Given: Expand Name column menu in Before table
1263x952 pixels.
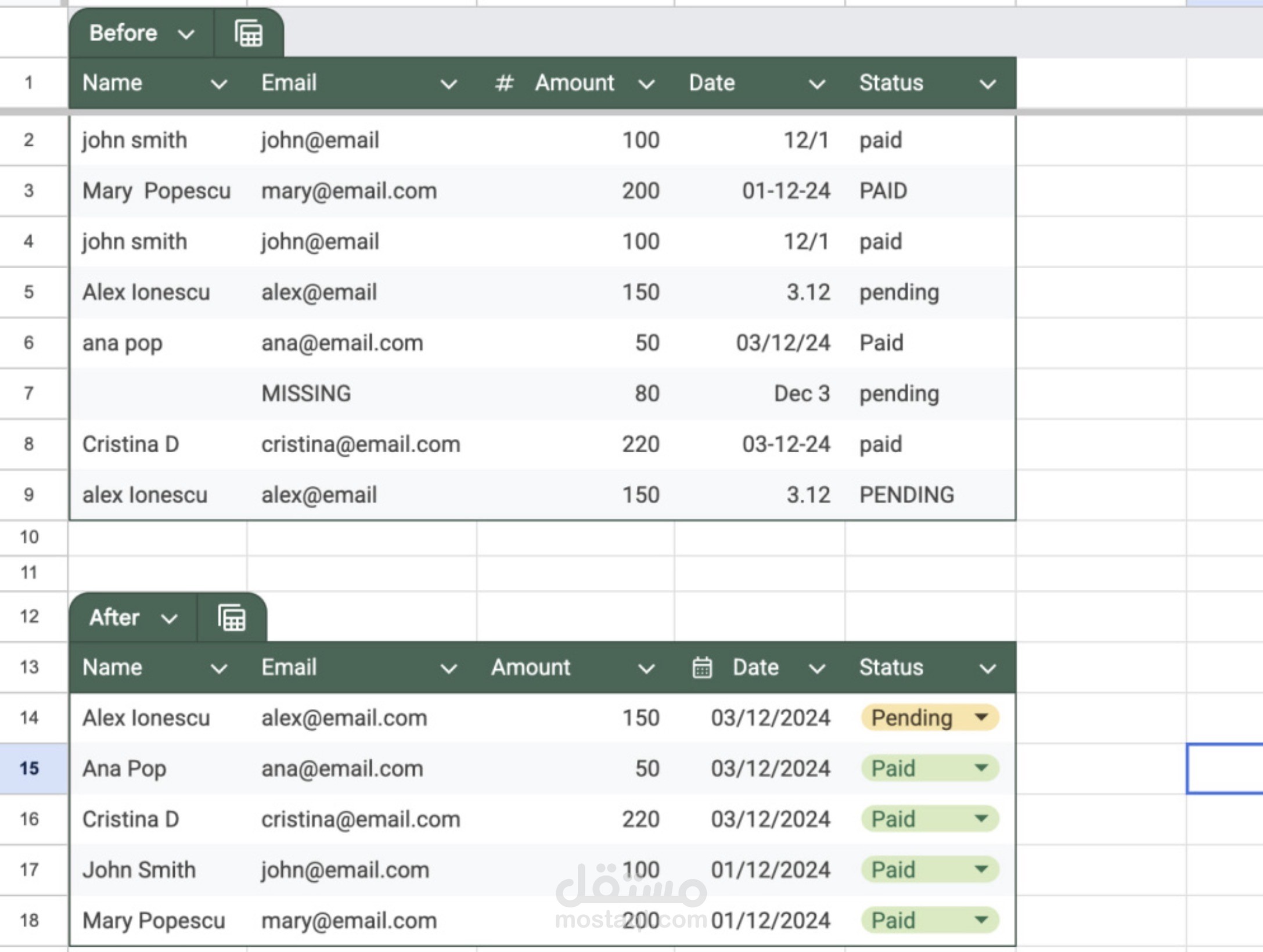Looking at the screenshot, I should coord(219,84).
